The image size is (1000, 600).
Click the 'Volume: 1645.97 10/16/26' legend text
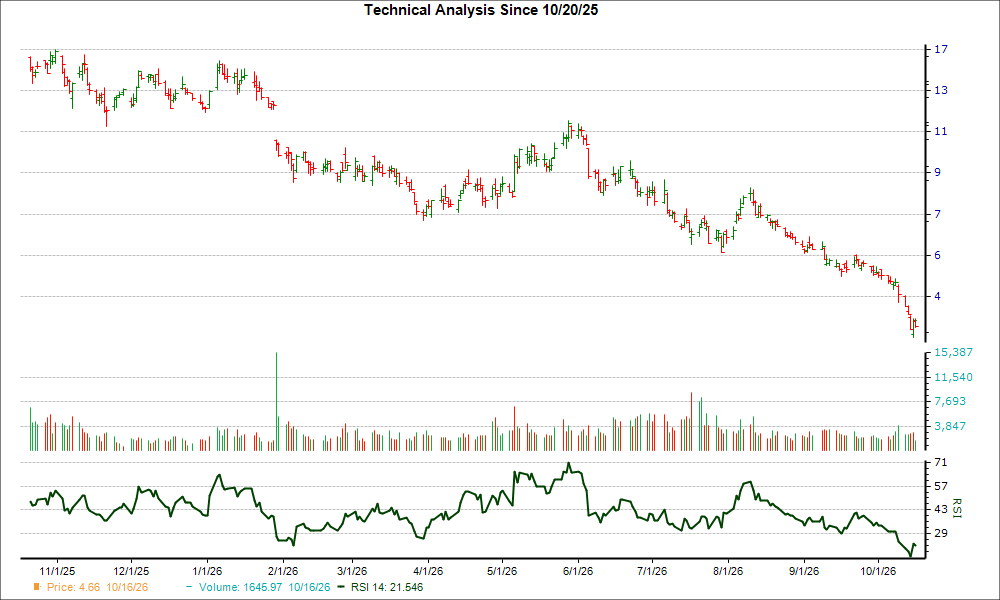click(265, 587)
